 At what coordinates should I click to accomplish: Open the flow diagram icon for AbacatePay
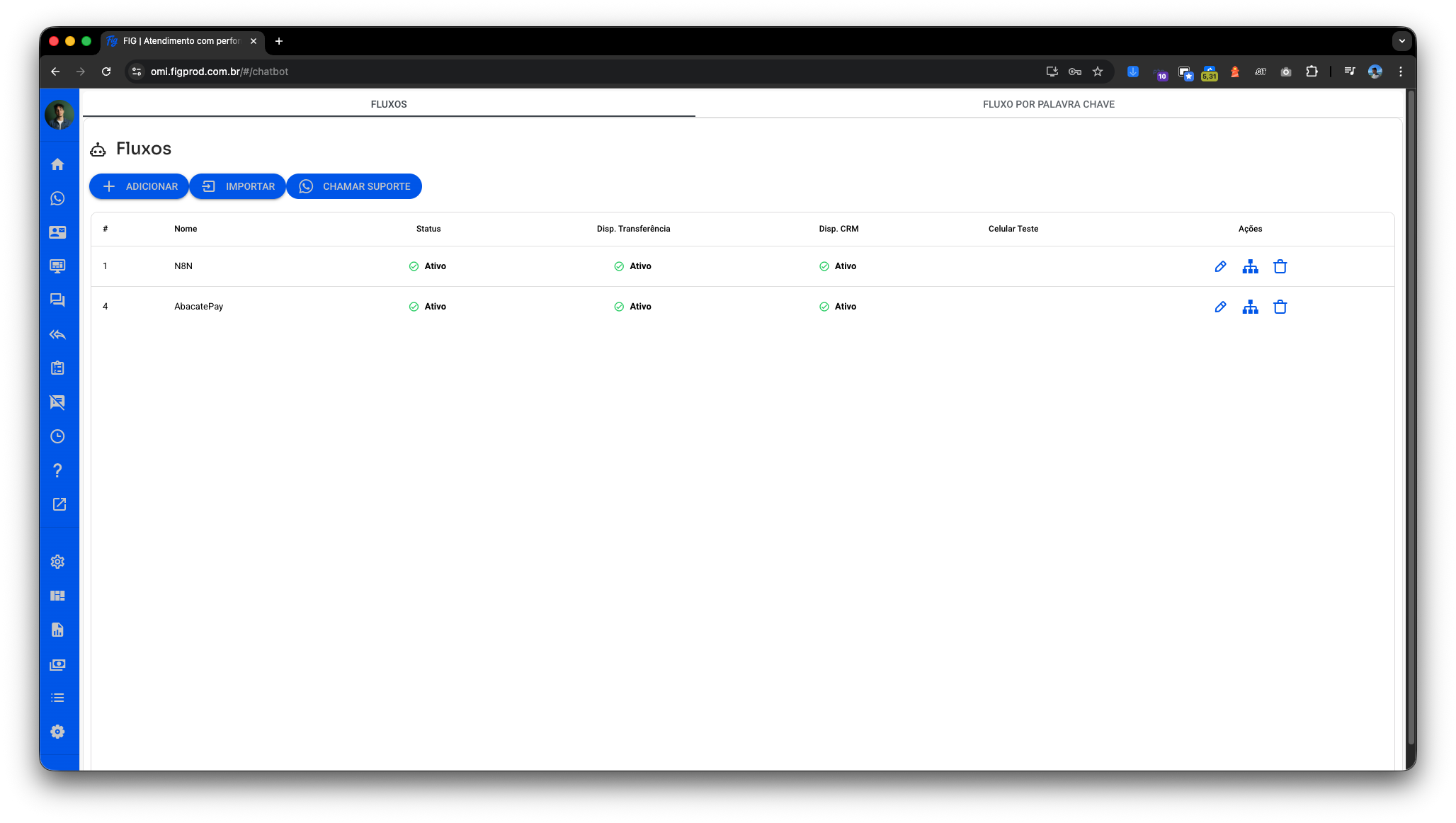1250,307
